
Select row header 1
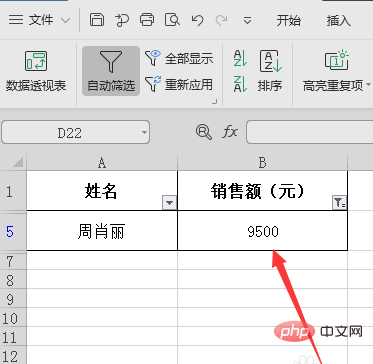point(13,191)
